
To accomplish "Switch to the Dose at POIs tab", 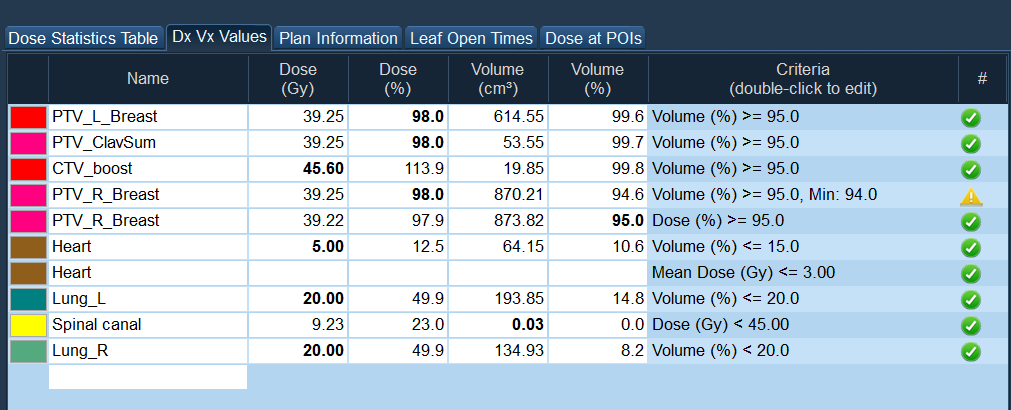I will coord(592,38).
